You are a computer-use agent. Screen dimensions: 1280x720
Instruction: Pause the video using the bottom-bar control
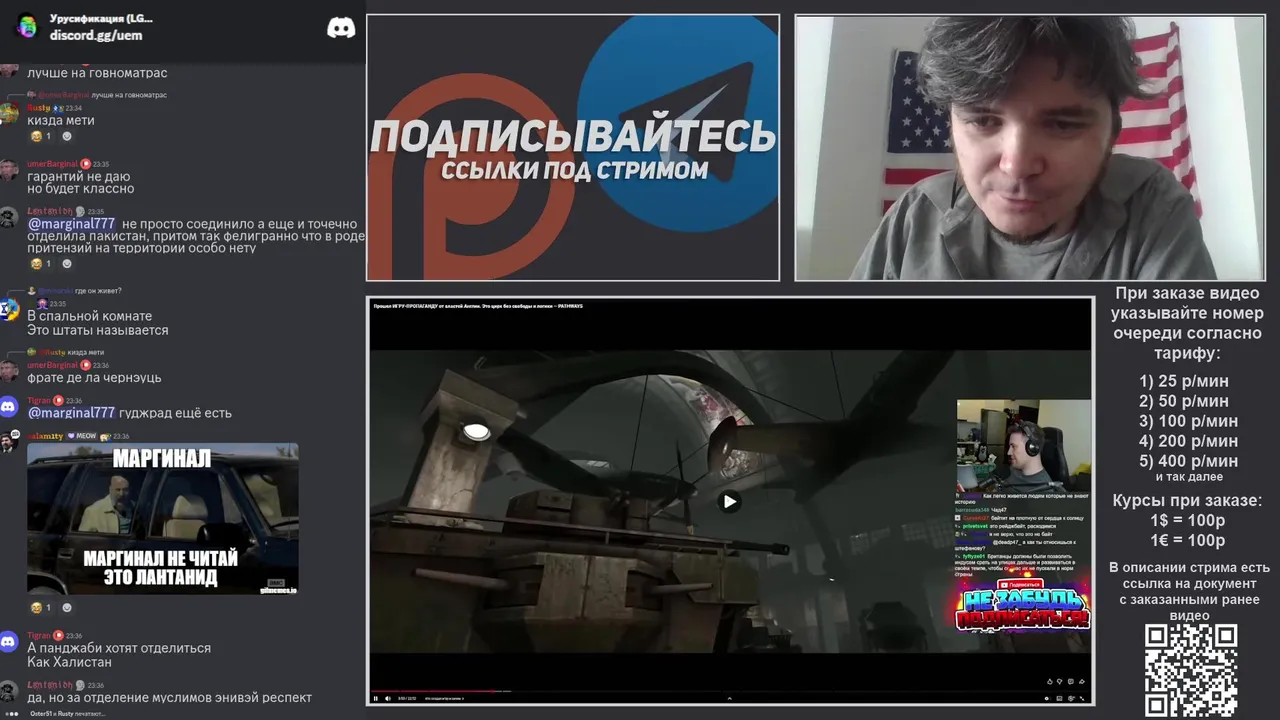(x=376, y=698)
